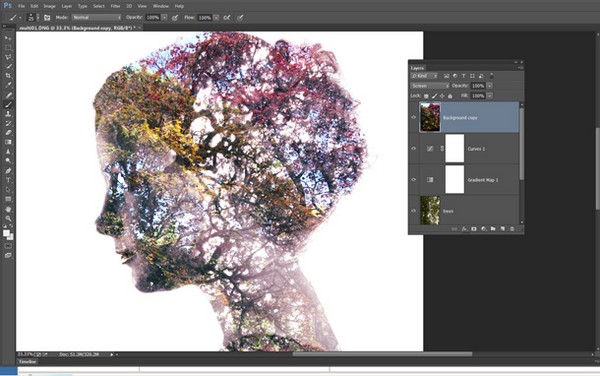Open the Filter menu
Viewport: 600px width, 376px height.
tap(115, 6)
